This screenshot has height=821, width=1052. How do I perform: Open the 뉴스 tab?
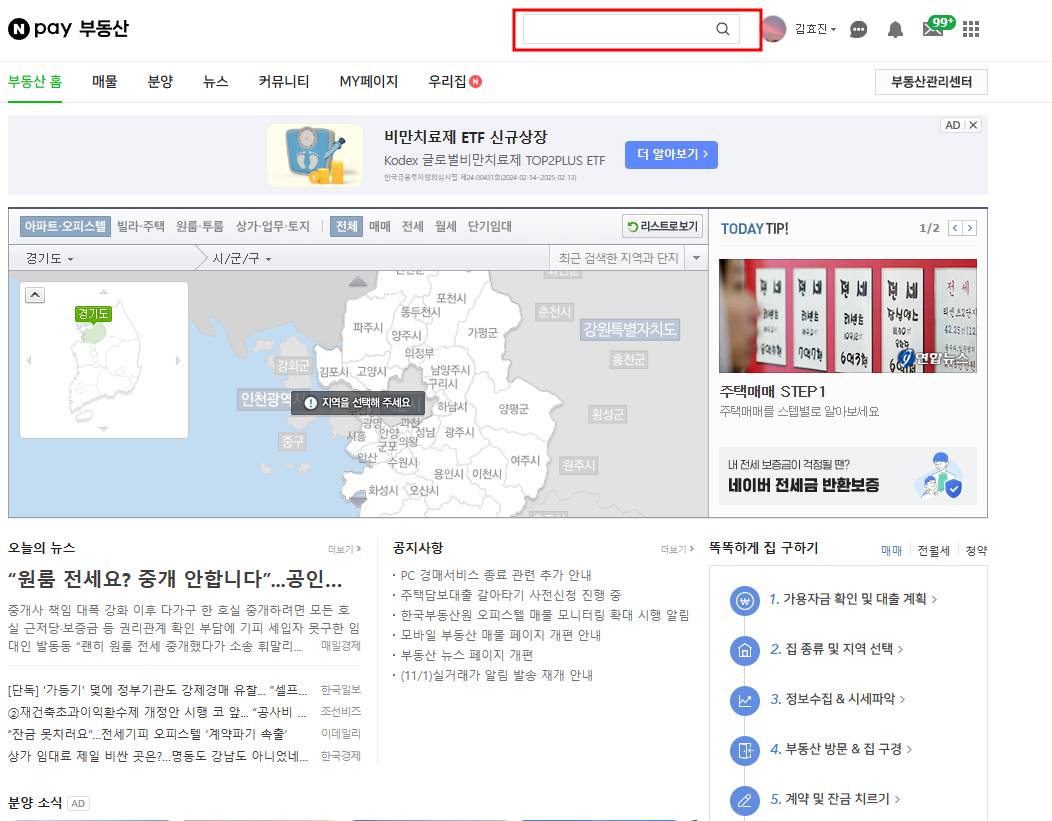pos(215,82)
